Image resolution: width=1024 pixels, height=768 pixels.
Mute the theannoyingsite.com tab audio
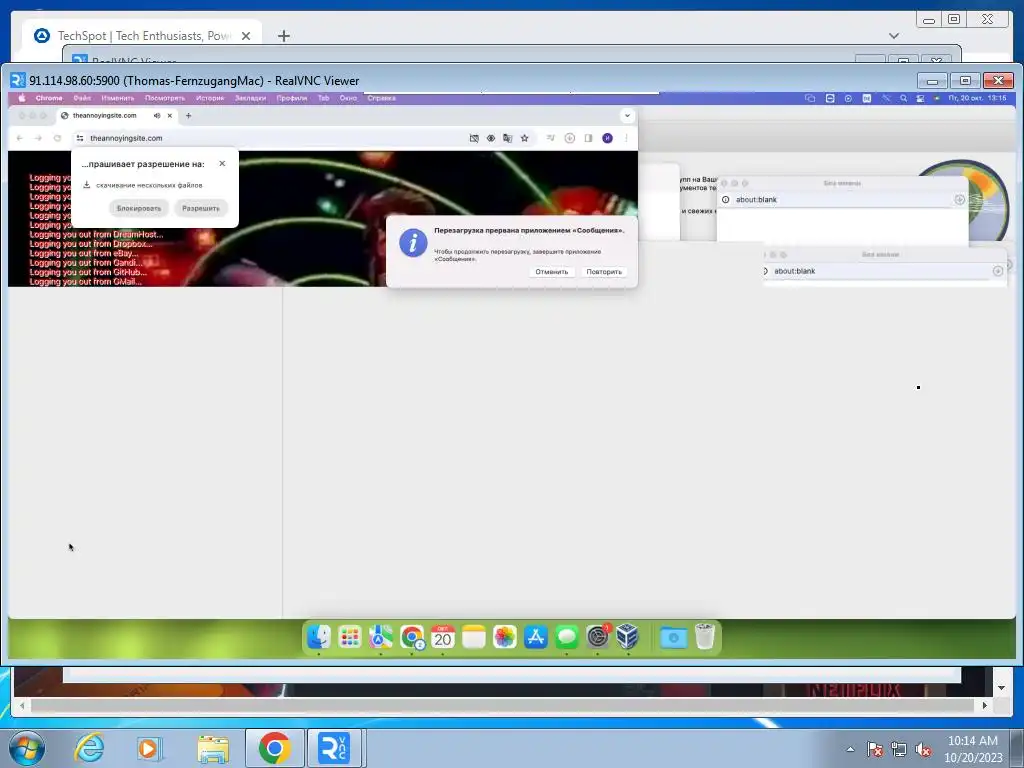pyautogui.click(x=157, y=116)
